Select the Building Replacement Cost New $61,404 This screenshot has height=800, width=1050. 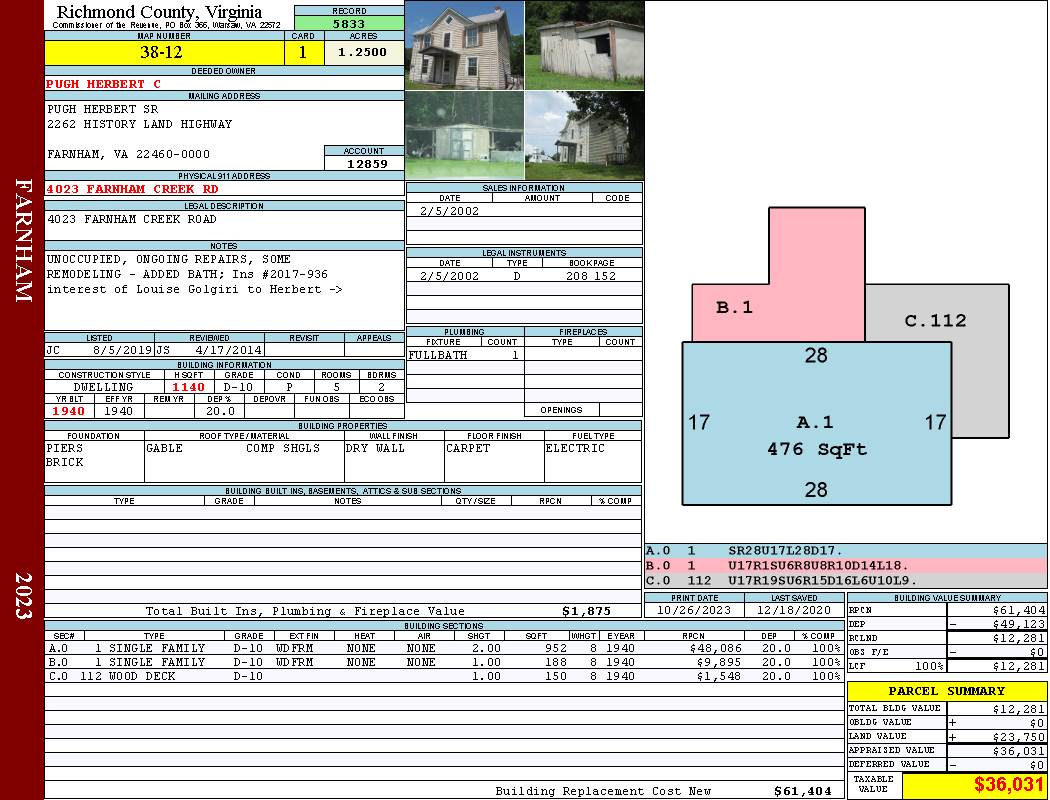[x=802, y=791]
